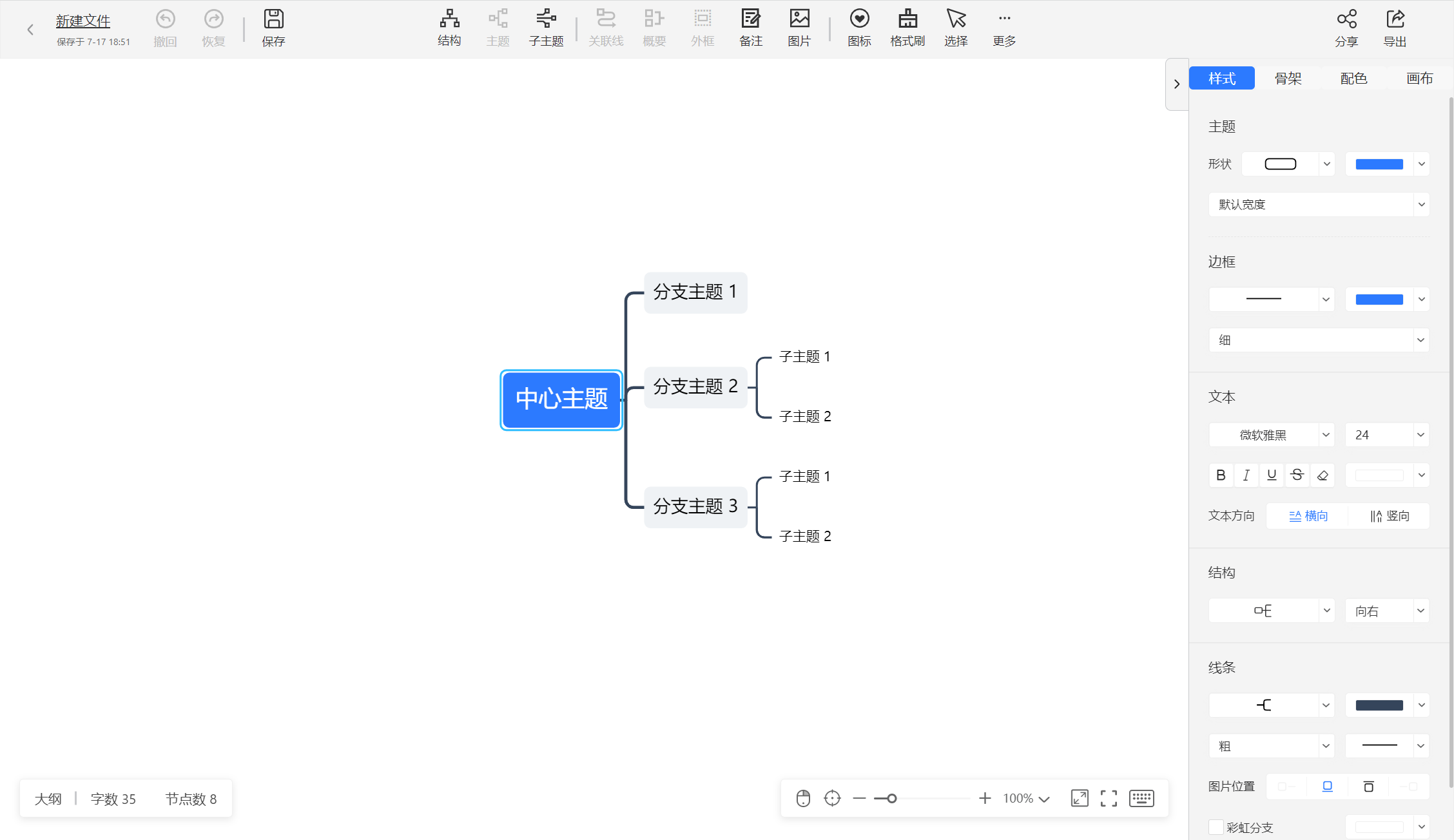Switch to the 骨架 skeleton tab
Viewport: 1454px width, 840px height.
tap(1288, 78)
